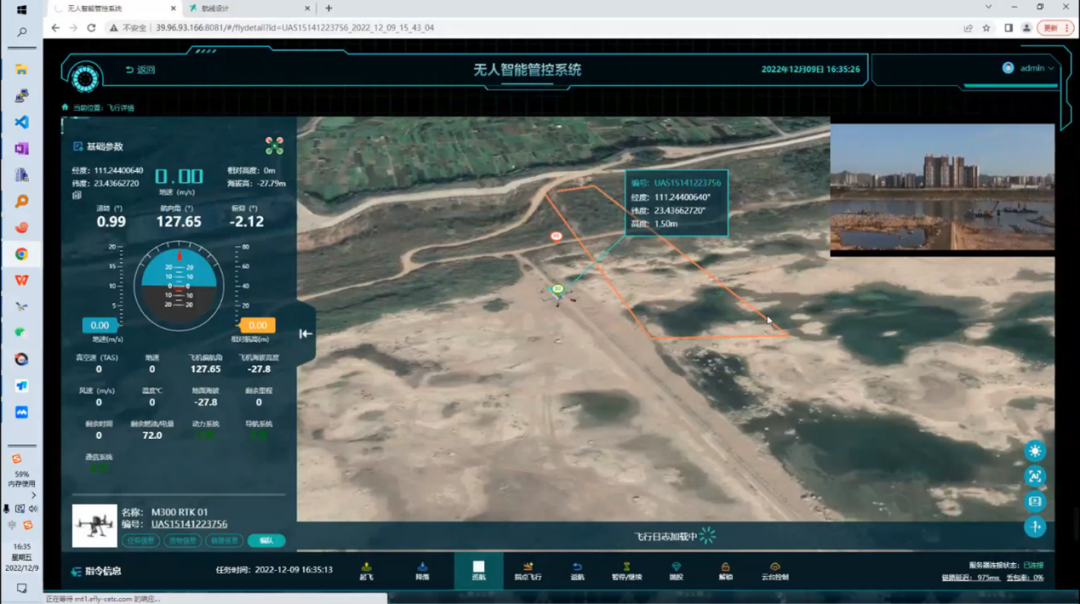This screenshot has height=604, width=1080.
Task: Click the teal 编队 formation button
Action: point(266,541)
